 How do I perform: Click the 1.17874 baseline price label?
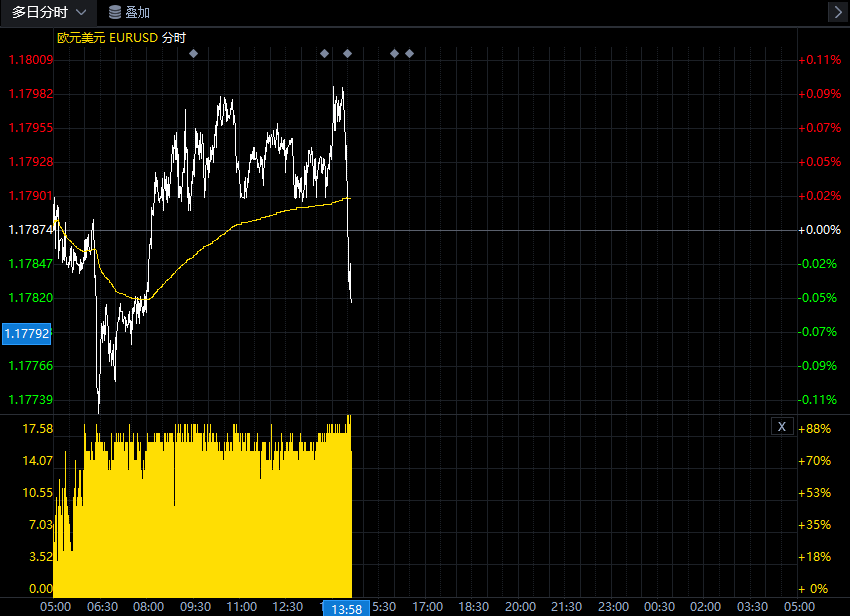coord(30,230)
